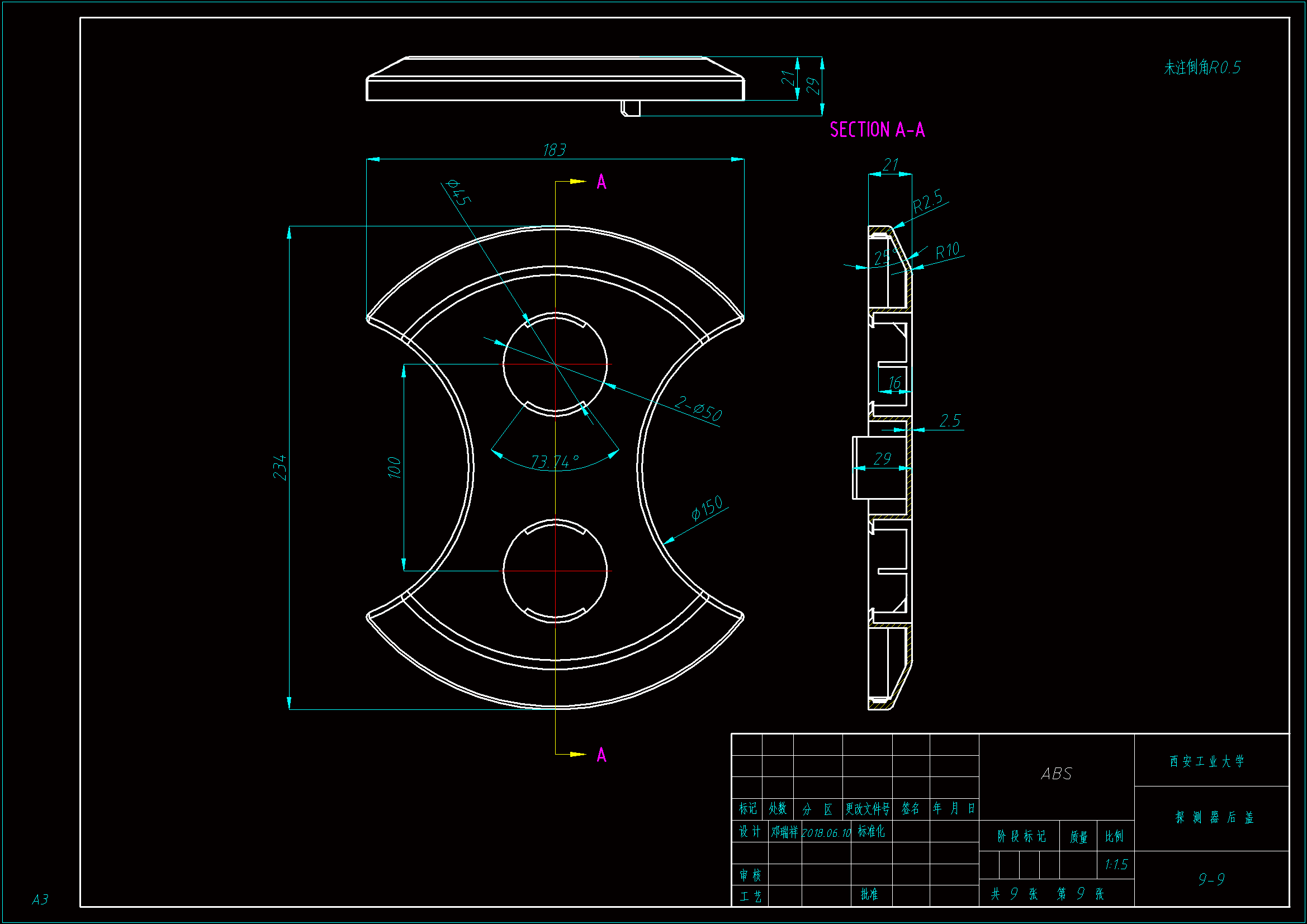The width and height of the screenshot is (1307, 924).
Task: Click the ø45 diameter dimension text
Action: tap(459, 192)
